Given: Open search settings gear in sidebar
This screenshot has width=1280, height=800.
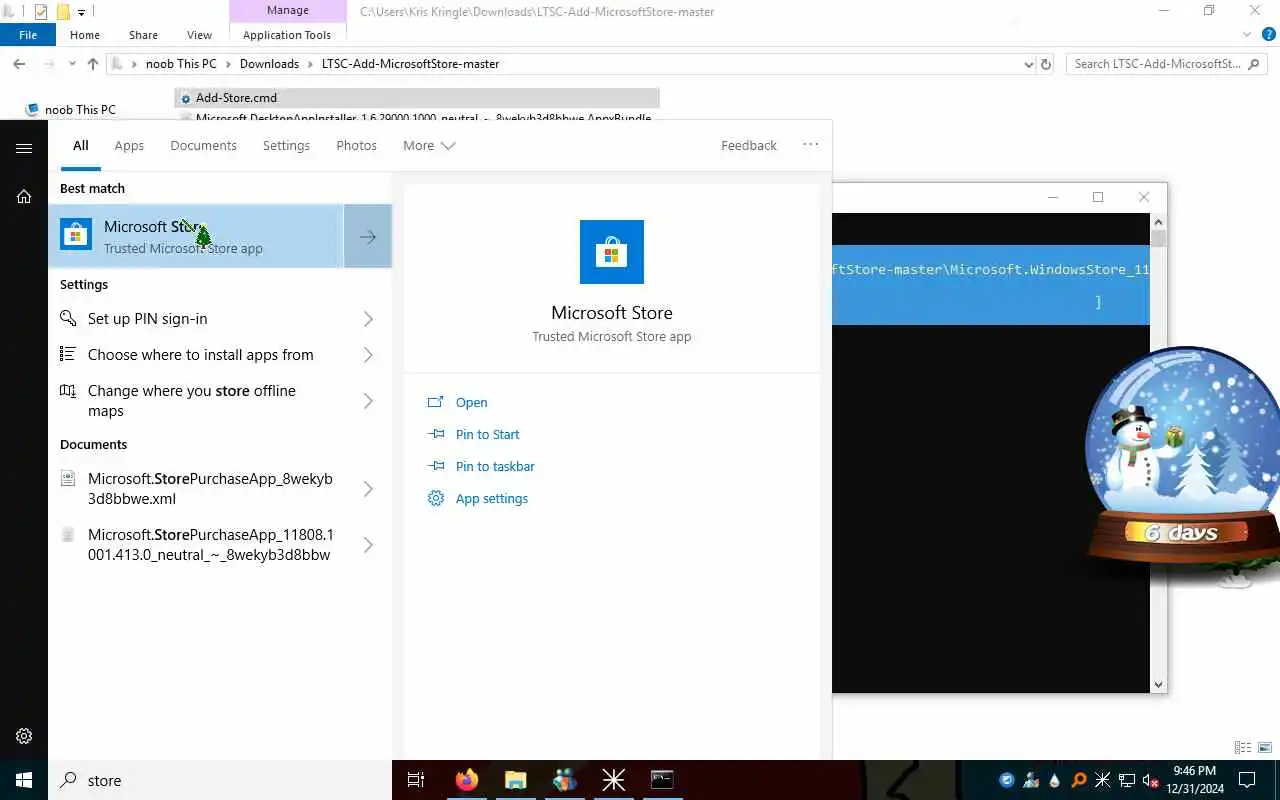Looking at the screenshot, I should point(24,736).
